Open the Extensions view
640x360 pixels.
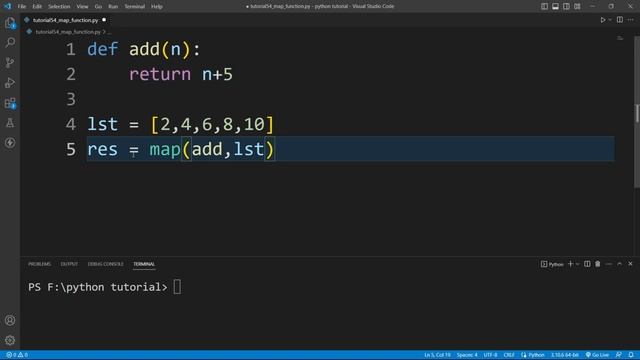coord(10,103)
